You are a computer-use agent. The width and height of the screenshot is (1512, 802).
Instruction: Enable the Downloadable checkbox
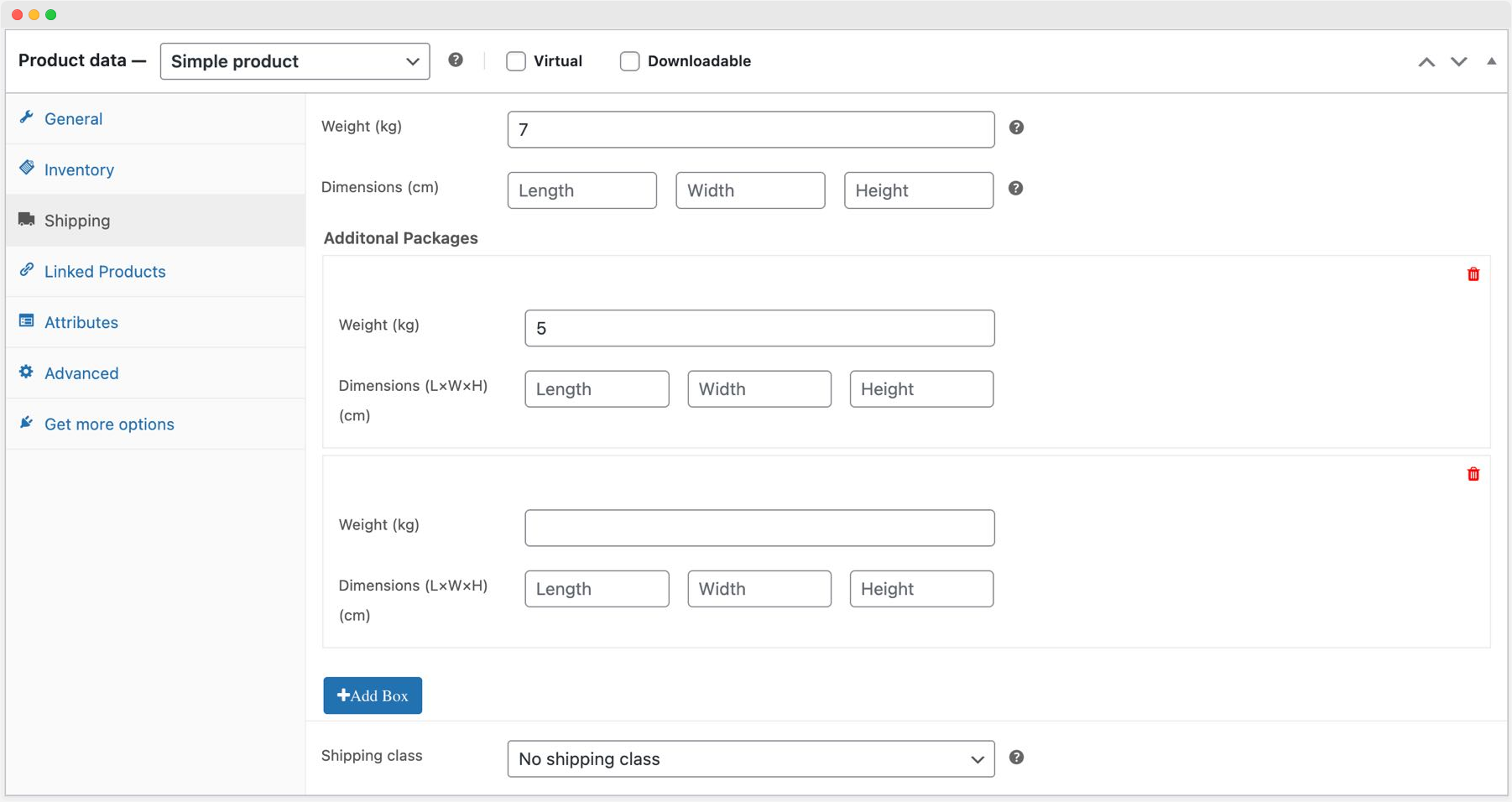[629, 60]
